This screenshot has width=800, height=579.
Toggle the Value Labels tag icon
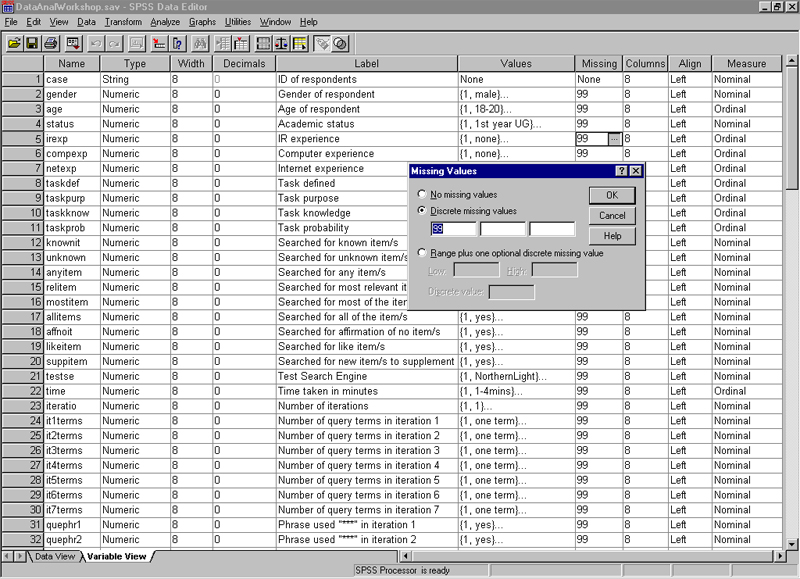pos(322,43)
